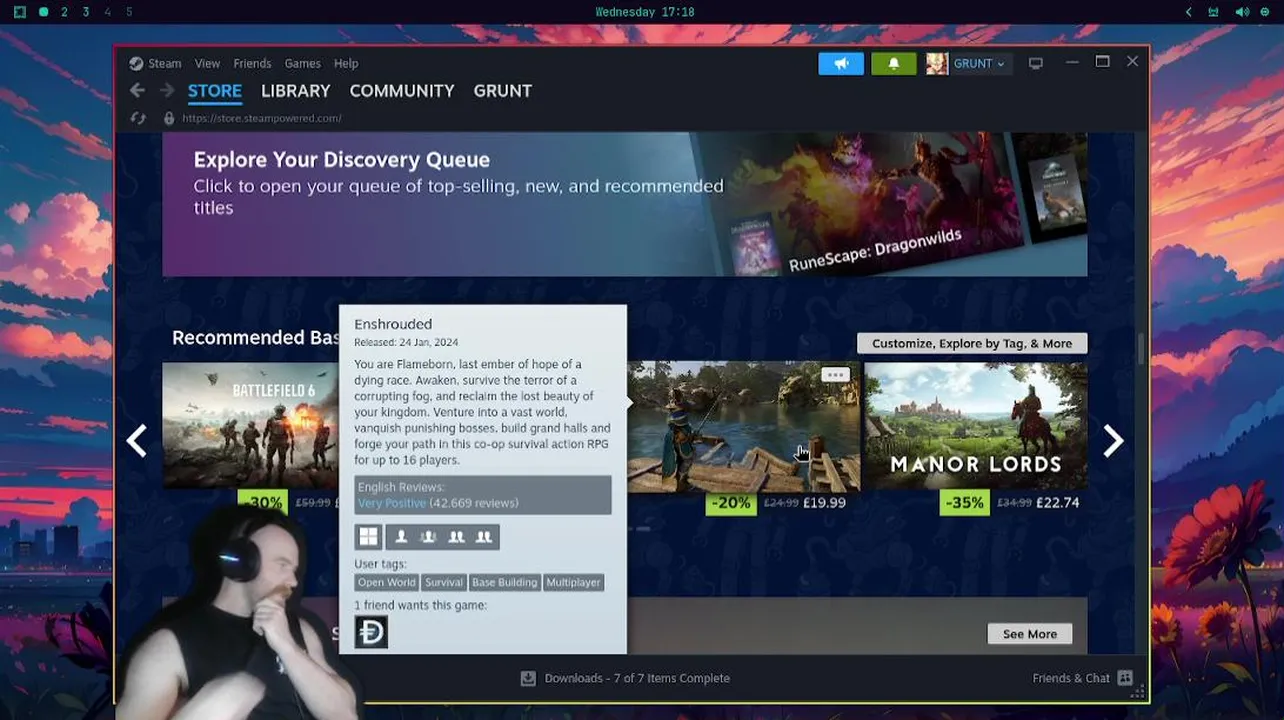Open announcements via the blue megaphone button
Viewport: 1284px width, 720px height.
[x=841, y=63]
